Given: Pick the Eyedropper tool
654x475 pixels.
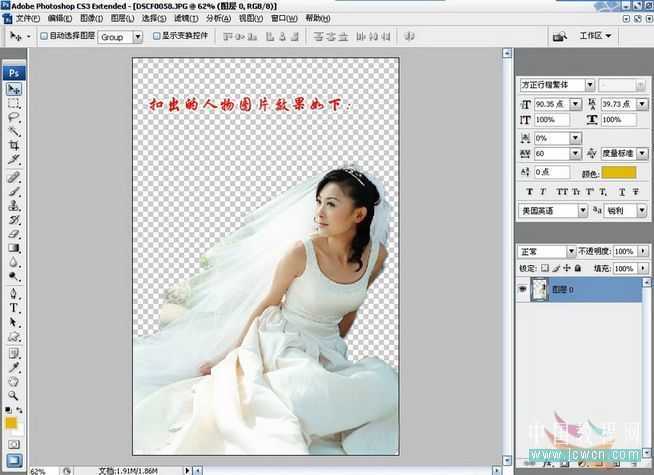Looking at the screenshot, I should tap(14, 367).
